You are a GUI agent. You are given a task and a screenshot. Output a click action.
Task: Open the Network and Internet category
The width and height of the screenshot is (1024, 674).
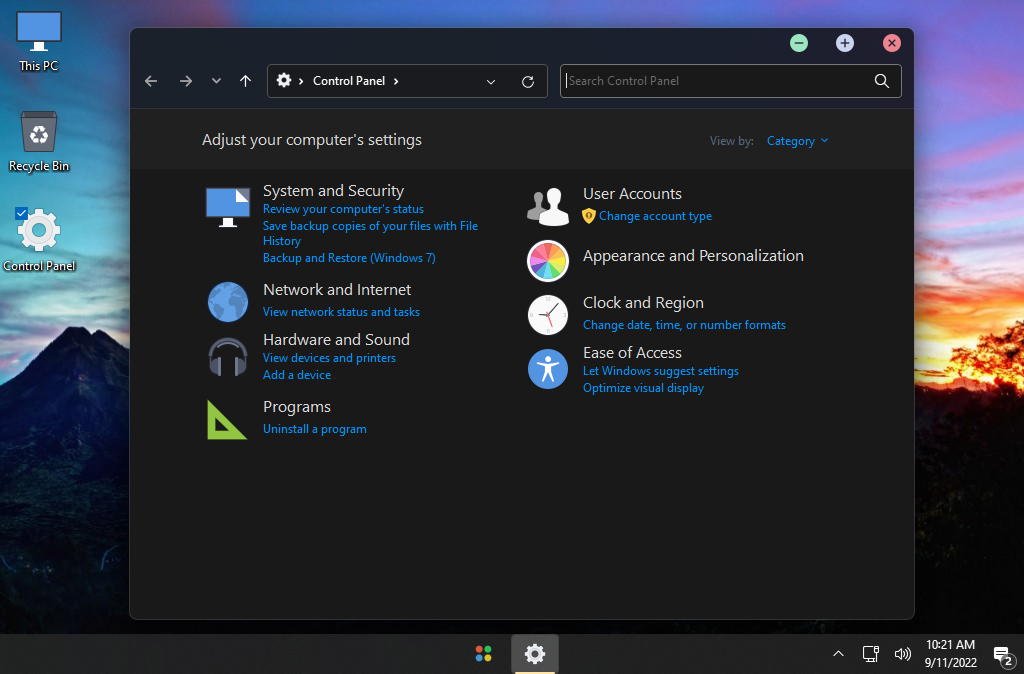point(337,289)
